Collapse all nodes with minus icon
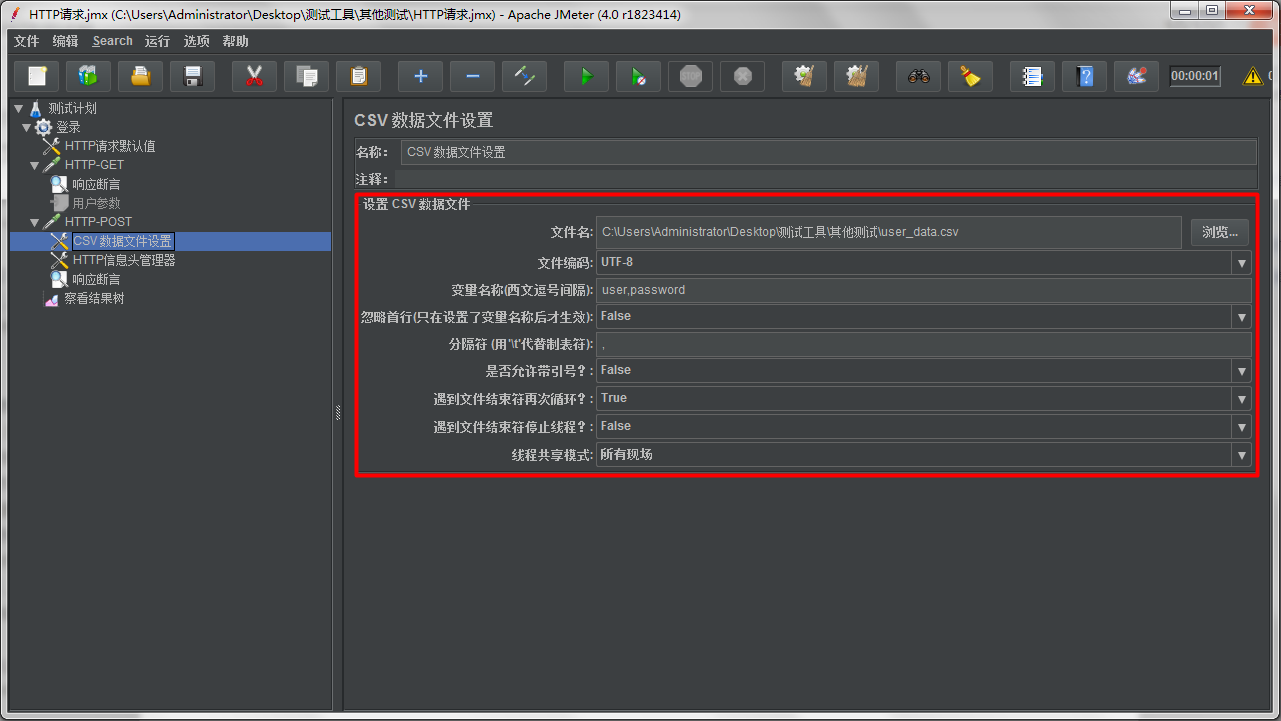 click(473, 76)
